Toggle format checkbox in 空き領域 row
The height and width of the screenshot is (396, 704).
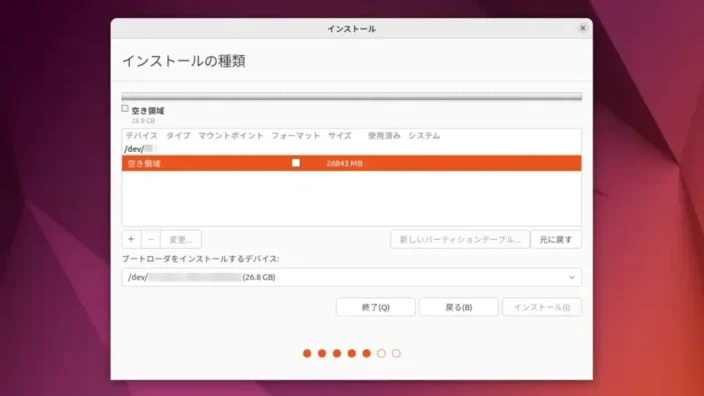click(296, 163)
